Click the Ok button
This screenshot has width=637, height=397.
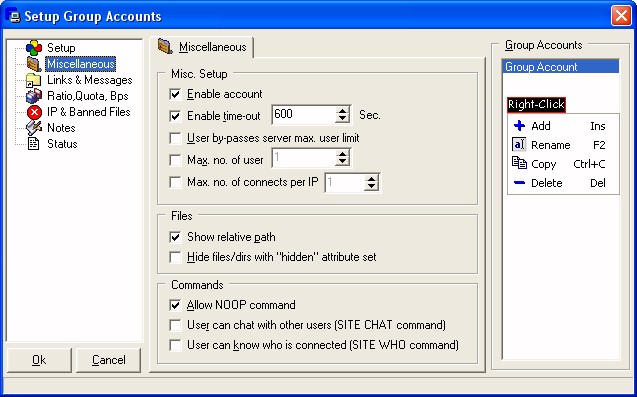[39, 360]
